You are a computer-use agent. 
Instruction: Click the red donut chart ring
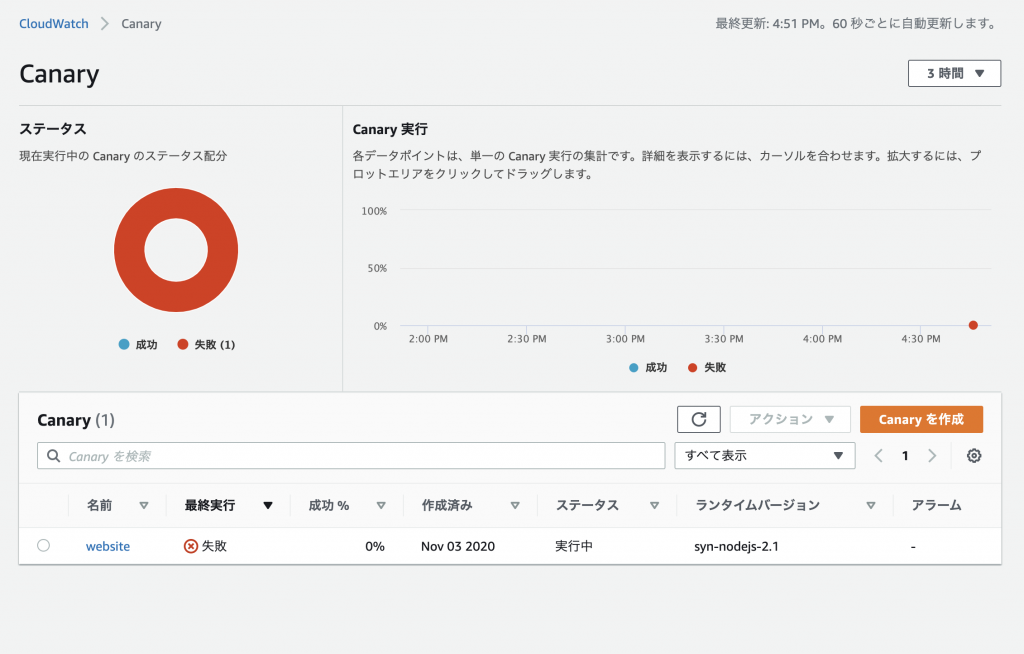pos(127,250)
